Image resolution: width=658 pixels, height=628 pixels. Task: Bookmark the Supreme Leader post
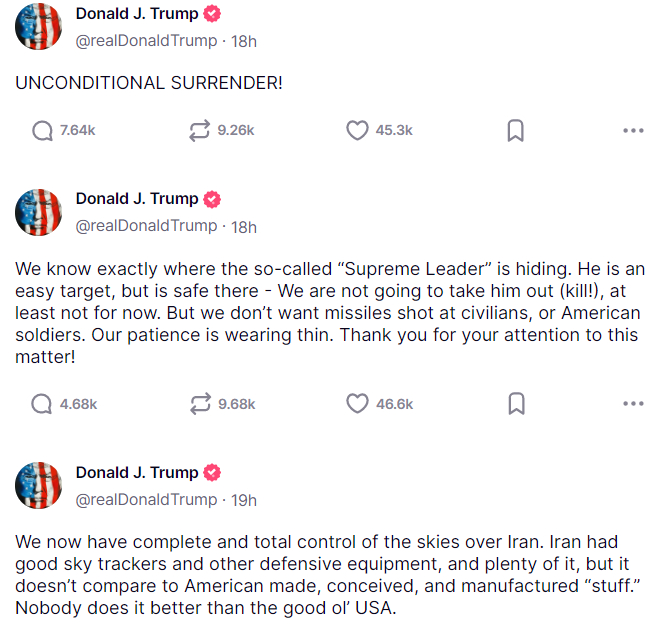(516, 404)
